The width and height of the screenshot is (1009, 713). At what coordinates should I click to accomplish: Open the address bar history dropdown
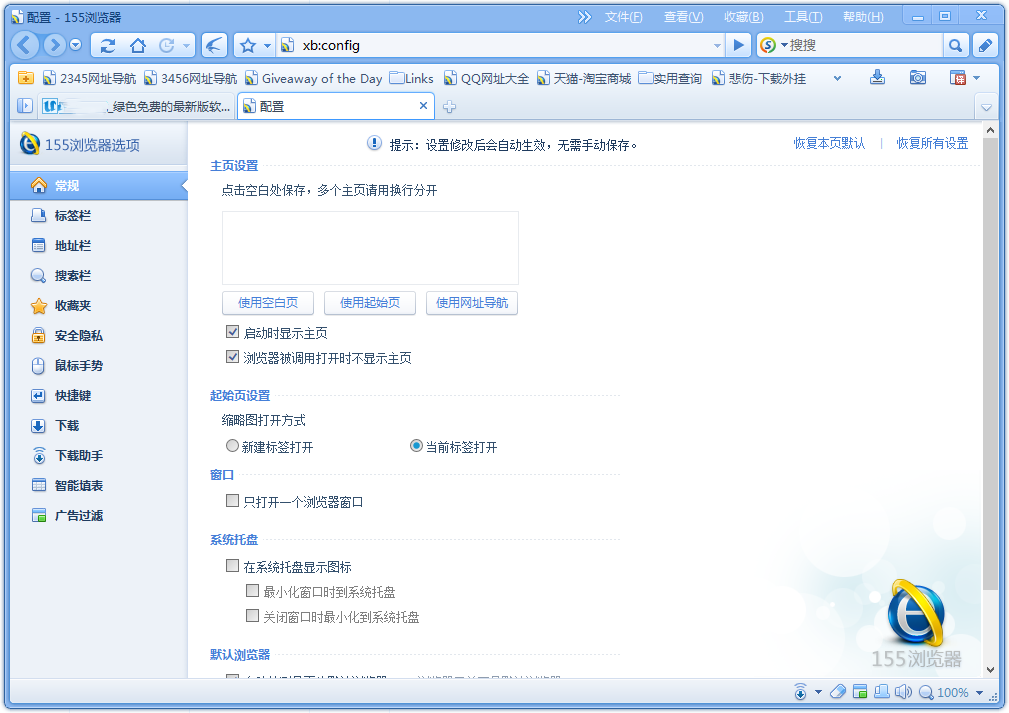click(x=718, y=45)
